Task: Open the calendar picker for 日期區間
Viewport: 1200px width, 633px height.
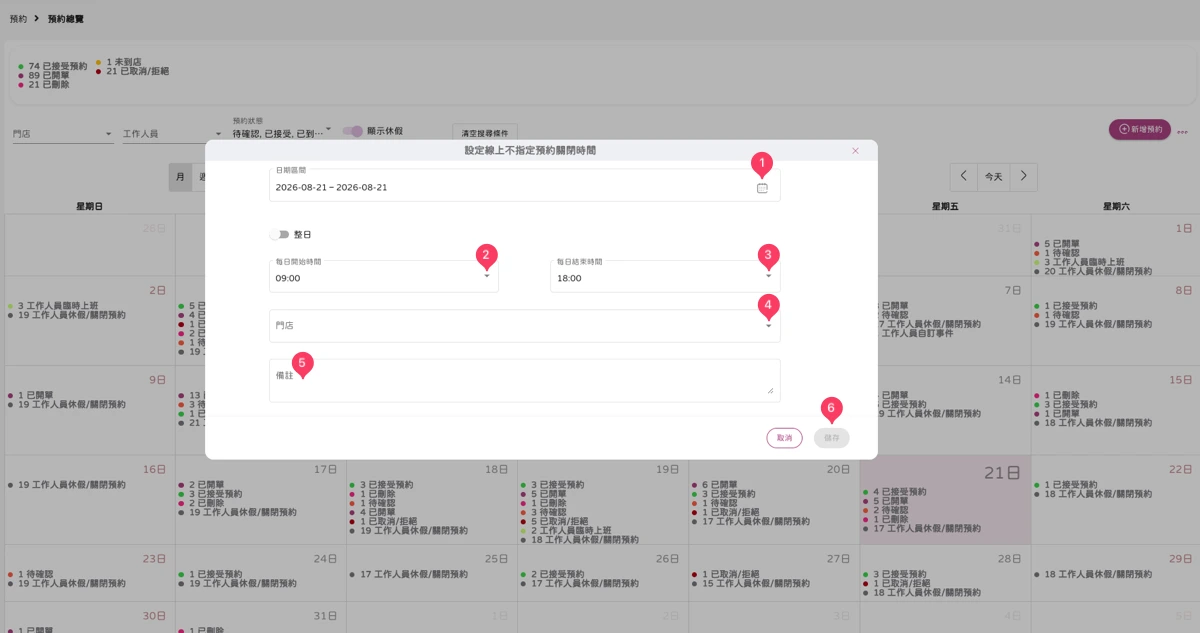Action: [762, 188]
